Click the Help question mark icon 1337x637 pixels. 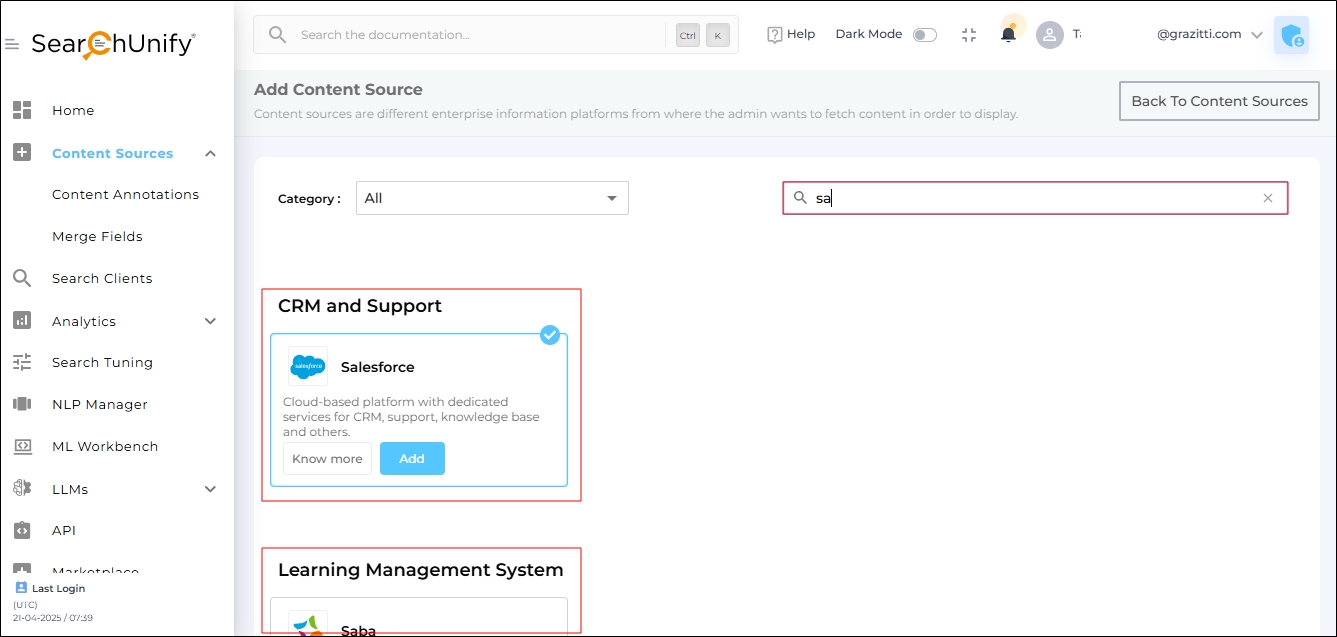[775, 35]
